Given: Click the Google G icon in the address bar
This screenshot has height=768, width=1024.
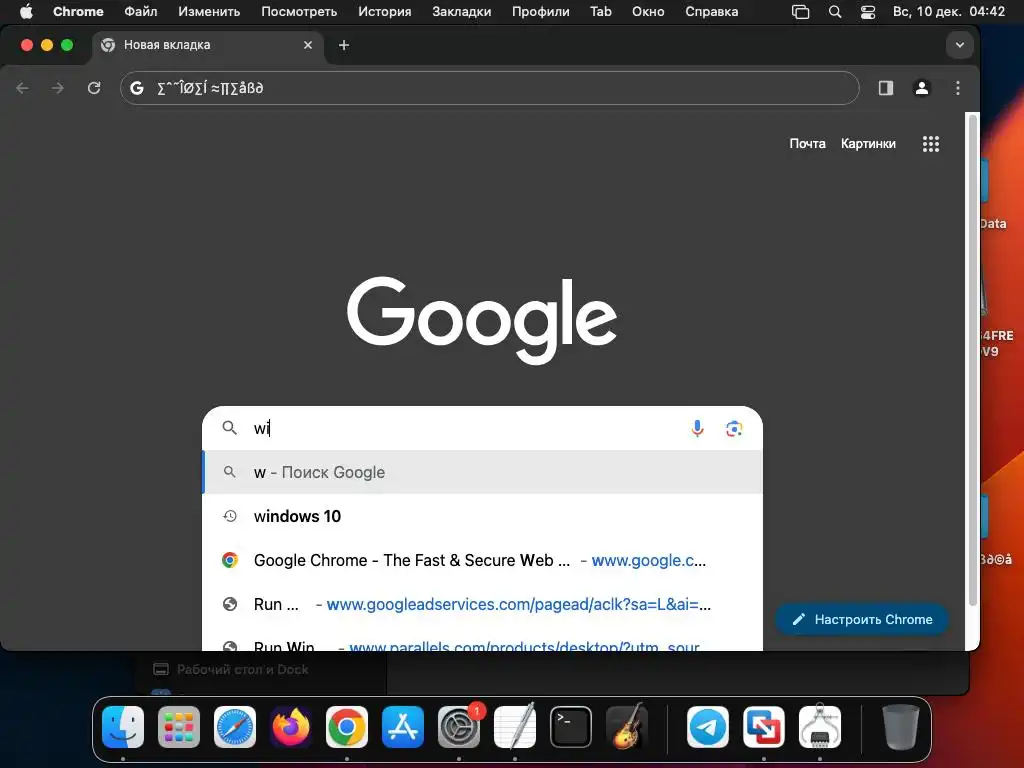Looking at the screenshot, I should 136,88.
